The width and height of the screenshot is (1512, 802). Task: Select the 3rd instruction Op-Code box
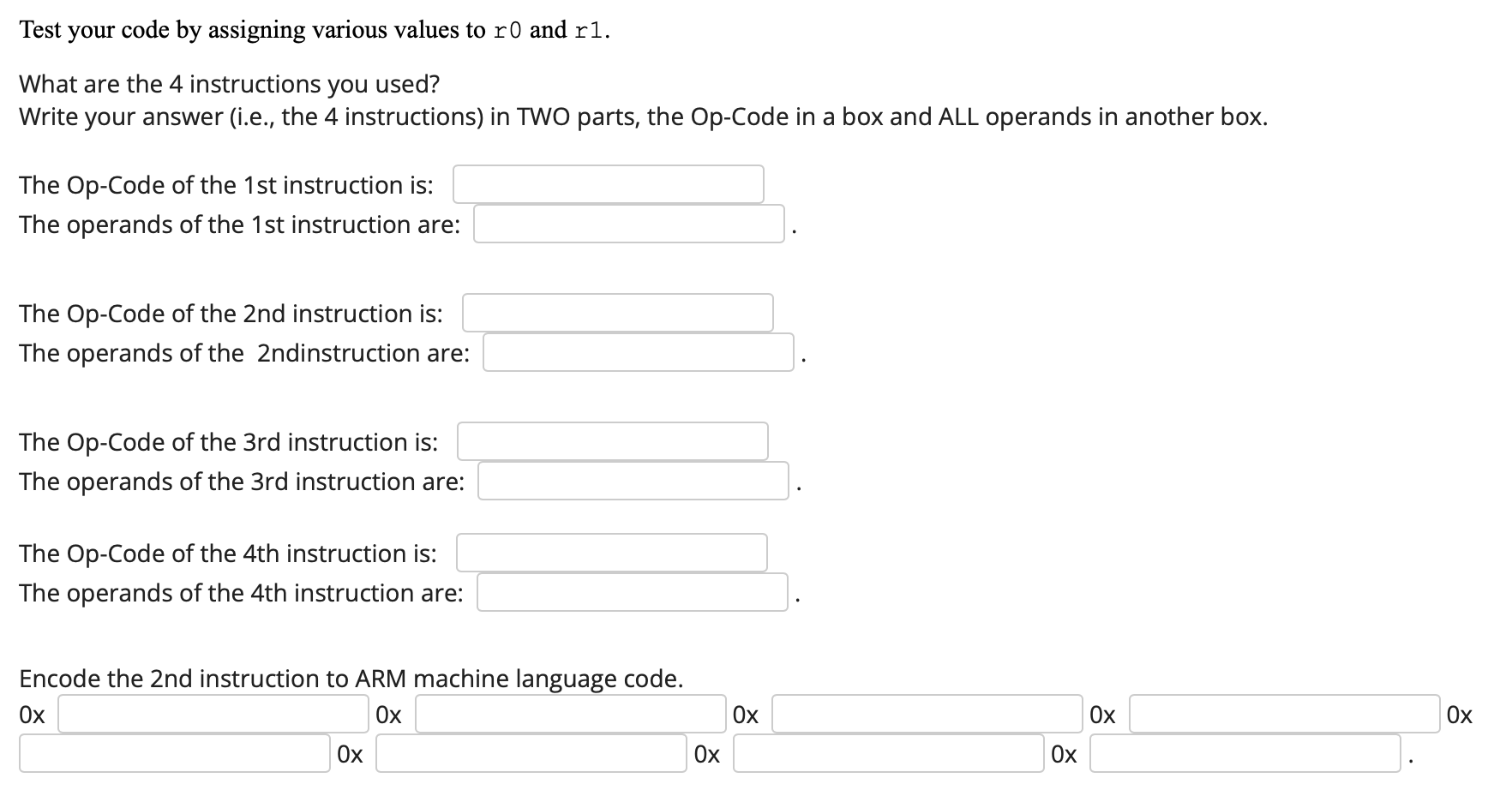[x=612, y=441]
